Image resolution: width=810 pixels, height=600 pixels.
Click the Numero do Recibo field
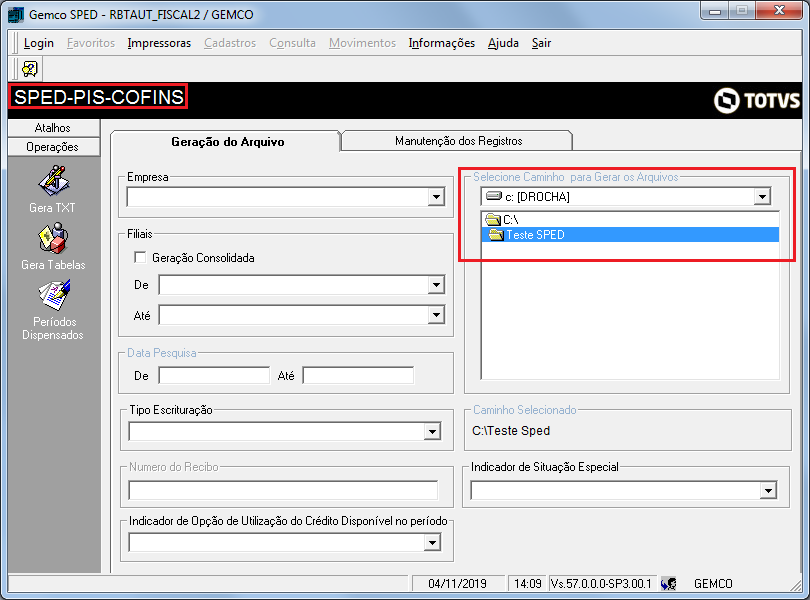(283, 490)
